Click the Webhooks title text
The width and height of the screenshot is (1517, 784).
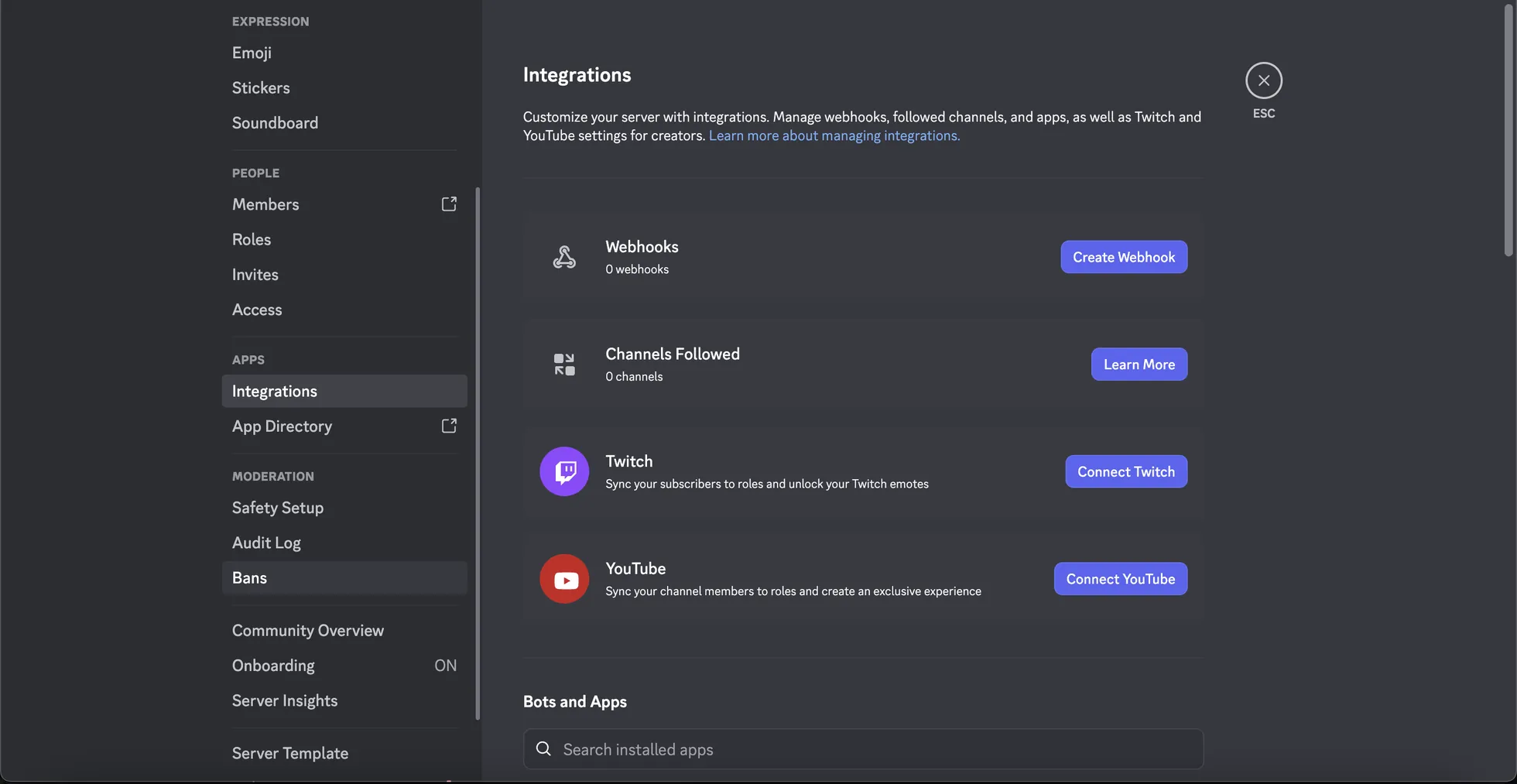pyautogui.click(x=642, y=247)
